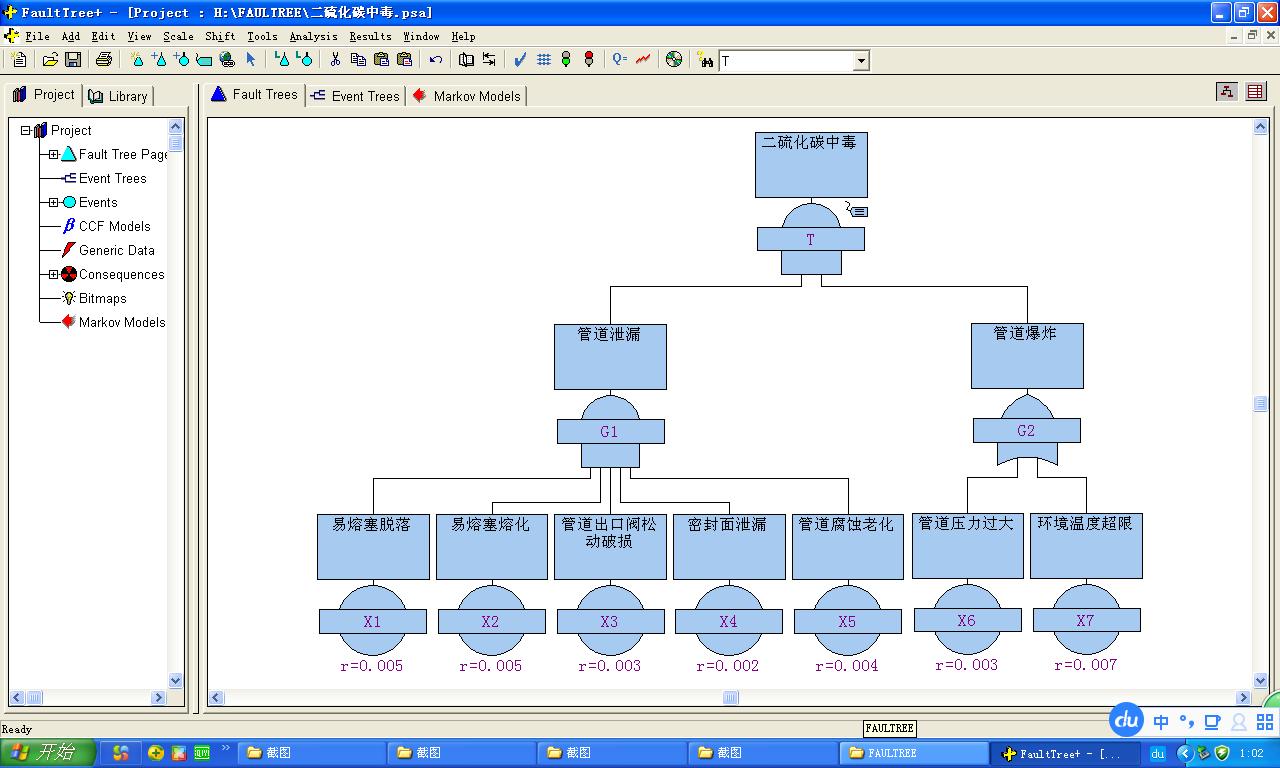The width and height of the screenshot is (1280, 768).
Task: Click the four squares icon on Baidu input bar
Action: point(1265,722)
